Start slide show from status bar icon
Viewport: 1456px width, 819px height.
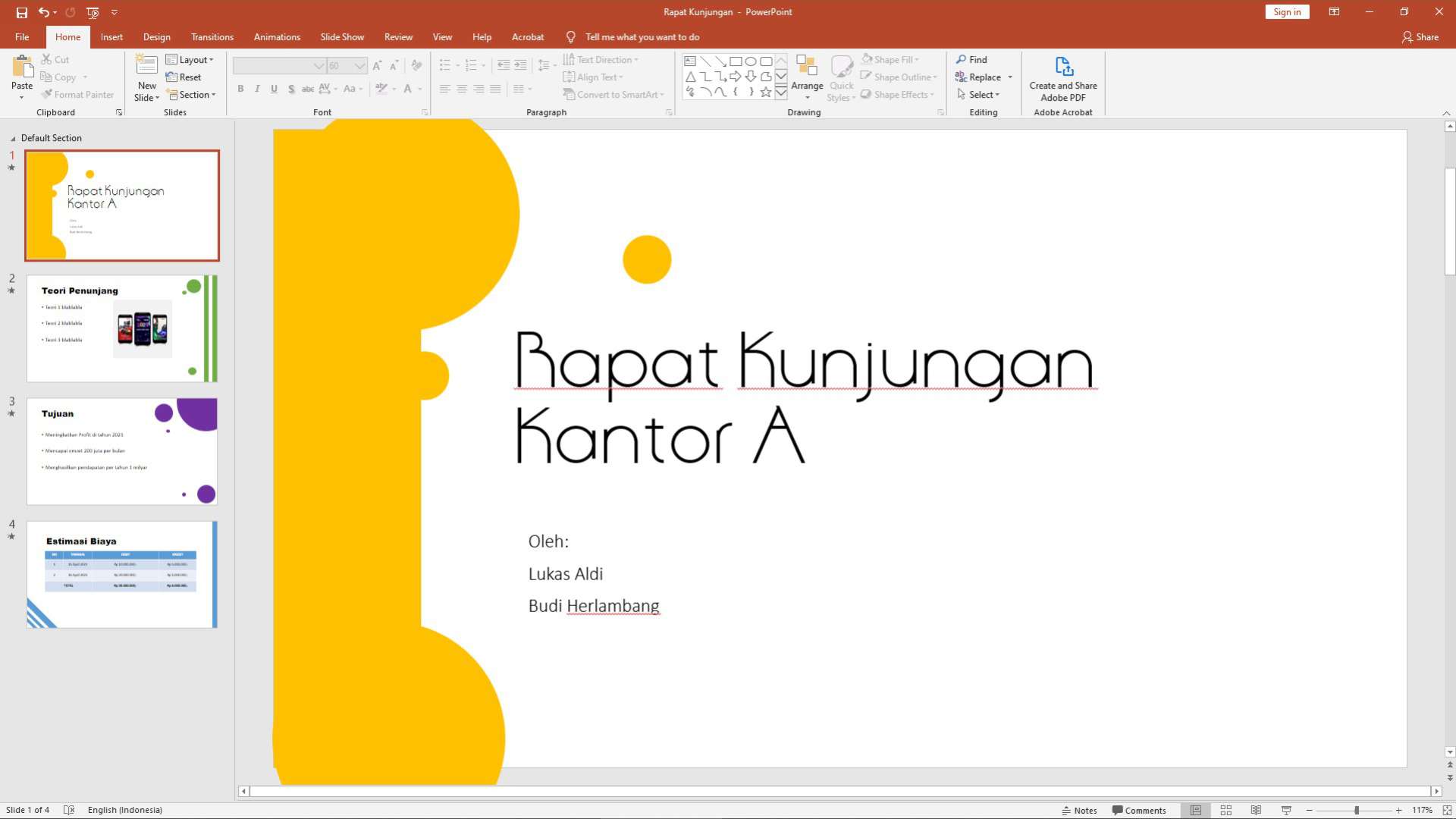[1286, 810]
